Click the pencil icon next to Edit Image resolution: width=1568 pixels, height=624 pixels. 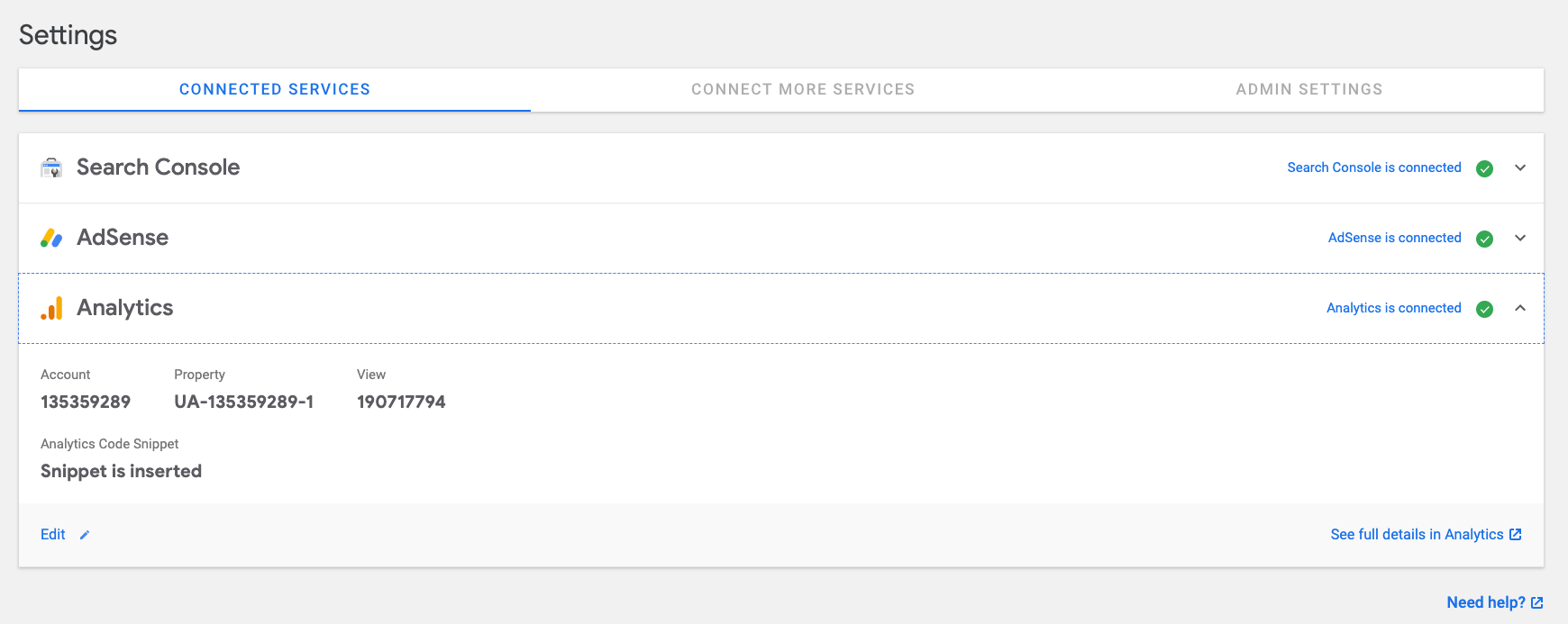tap(84, 535)
